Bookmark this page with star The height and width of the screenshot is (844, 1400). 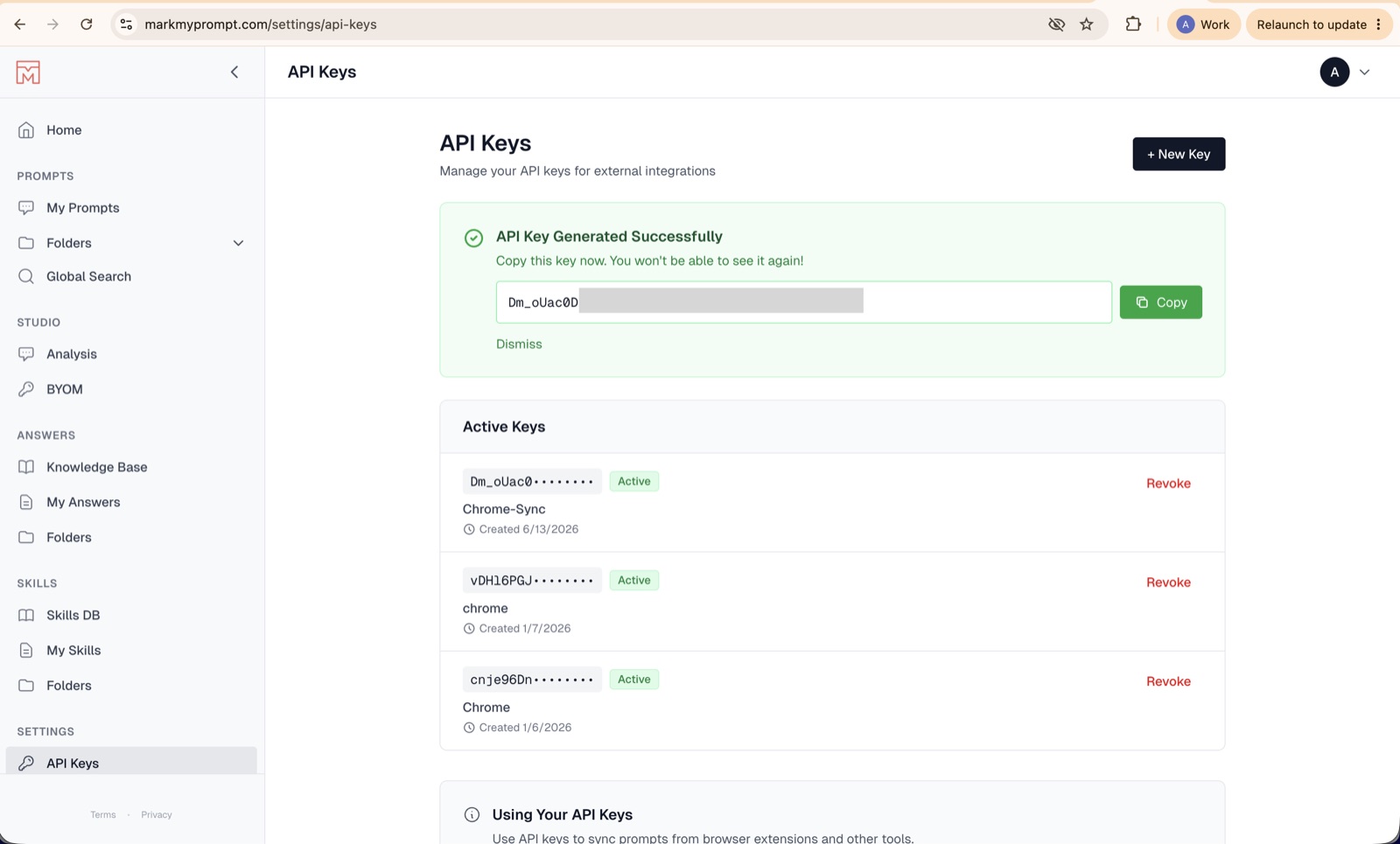tap(1086, 24)
